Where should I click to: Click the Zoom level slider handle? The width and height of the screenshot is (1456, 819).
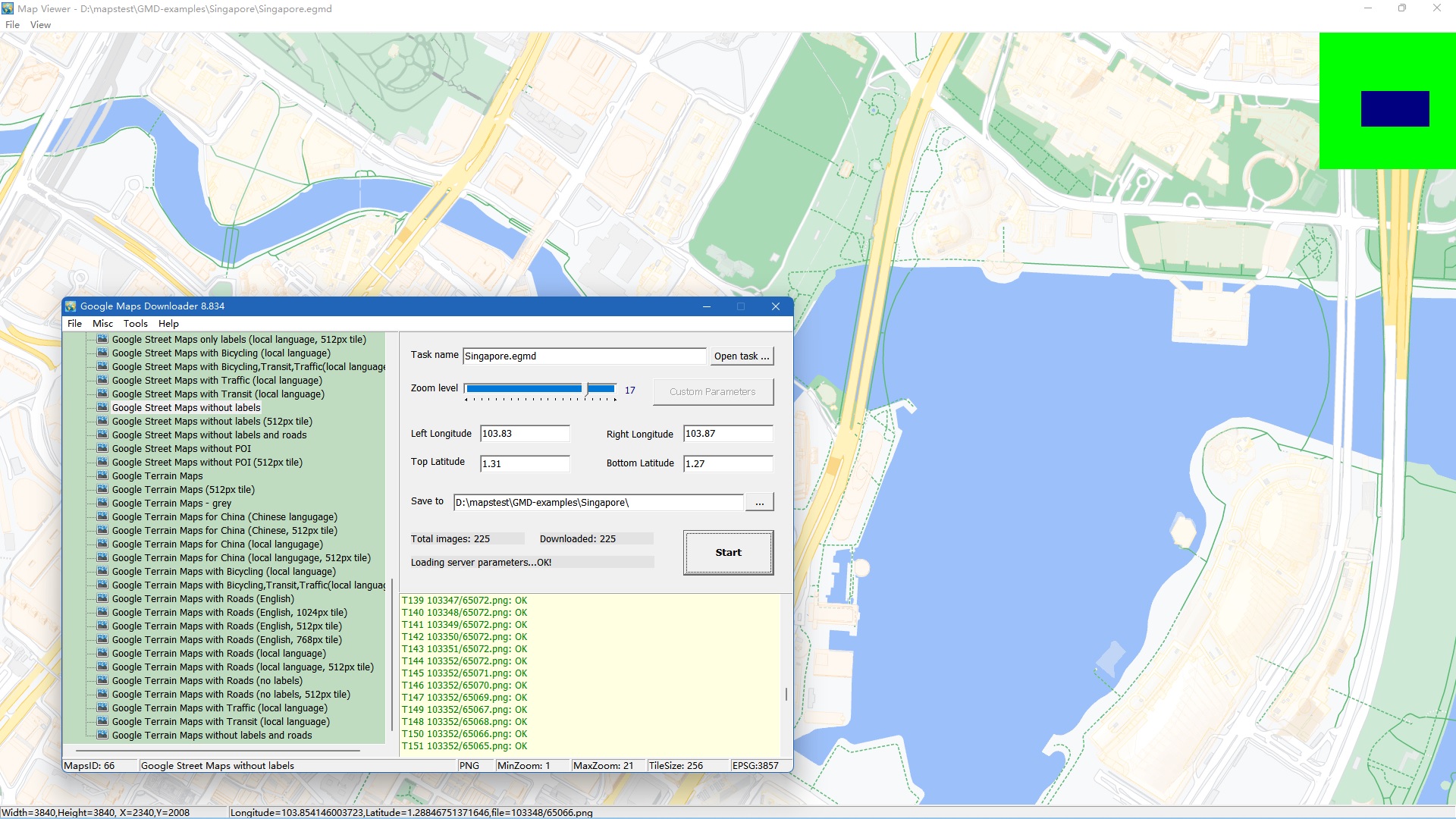coord(587,389)
